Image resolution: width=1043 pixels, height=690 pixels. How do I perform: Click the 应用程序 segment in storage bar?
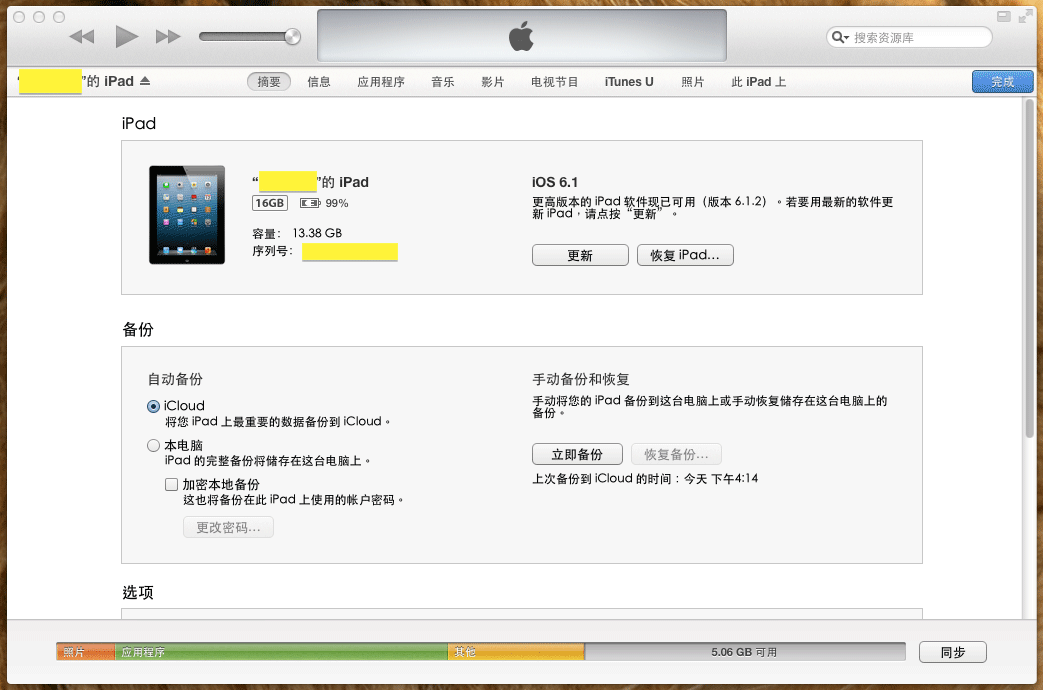pos(281,652)
